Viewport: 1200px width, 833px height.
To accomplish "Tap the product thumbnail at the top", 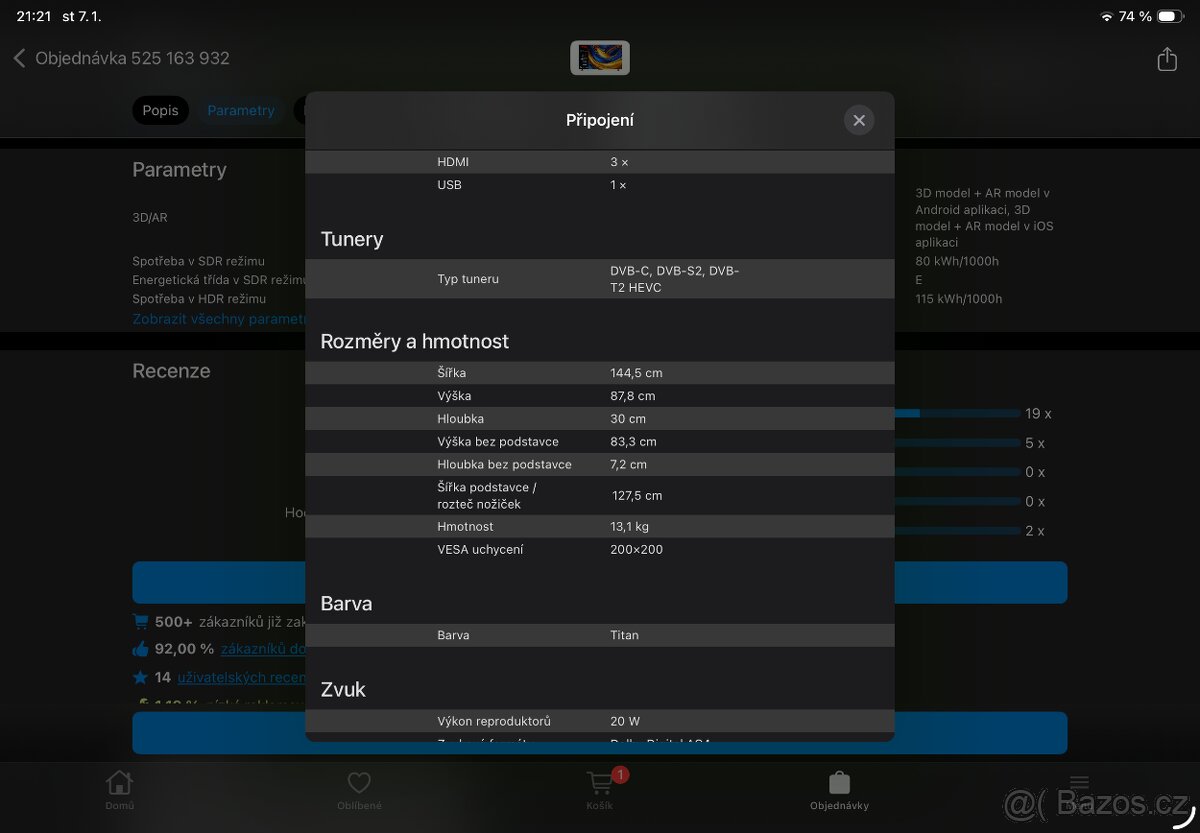I will [x=600, y=57].
